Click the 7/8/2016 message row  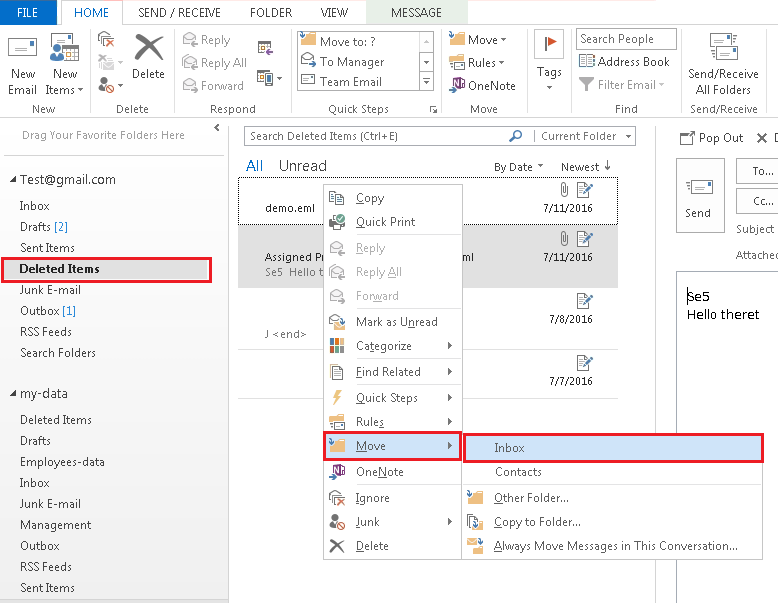pyautogui.click(x=570, y=319)
